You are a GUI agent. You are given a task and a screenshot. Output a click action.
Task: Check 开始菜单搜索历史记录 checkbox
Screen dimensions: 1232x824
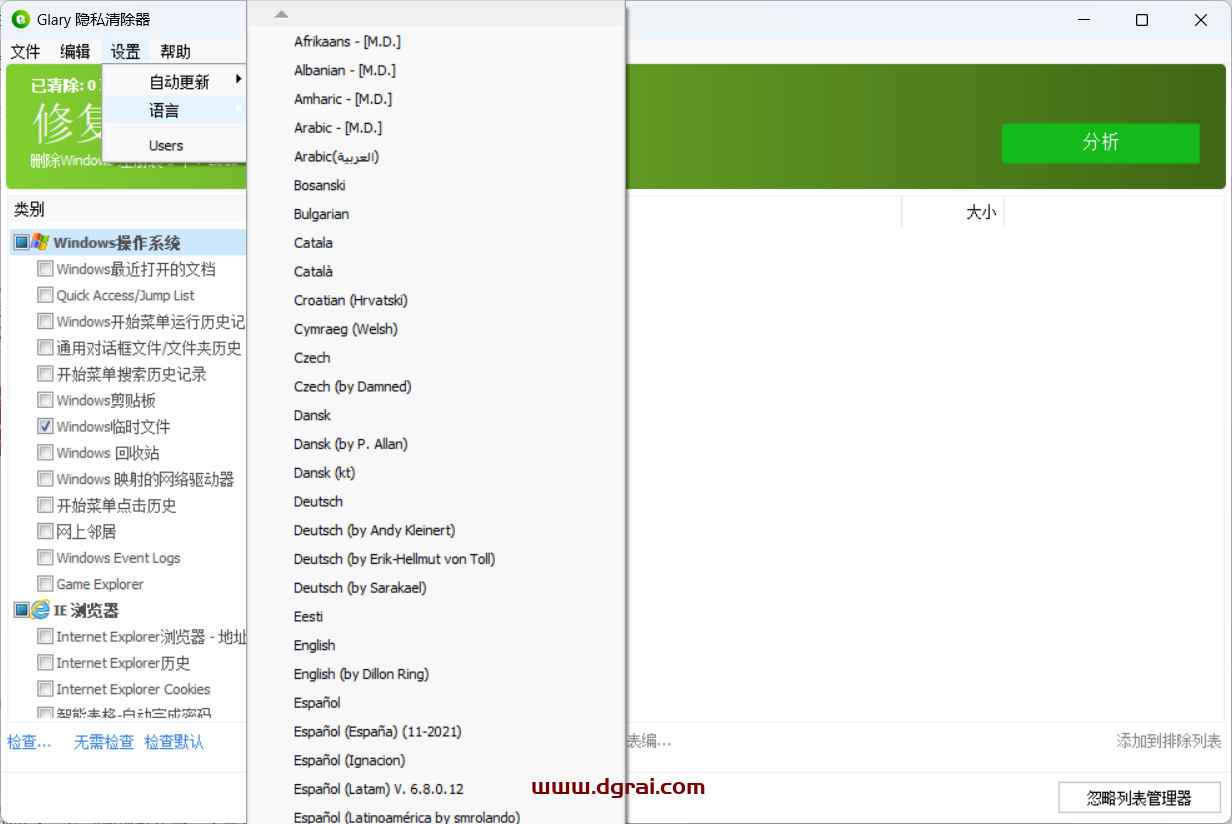click(45, 374)
